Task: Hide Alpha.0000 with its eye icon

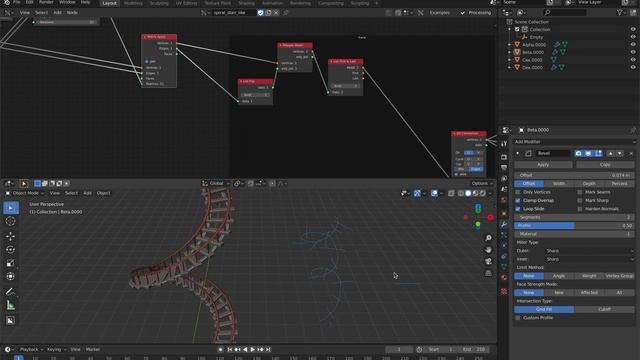Action: [x=633, y=44]
